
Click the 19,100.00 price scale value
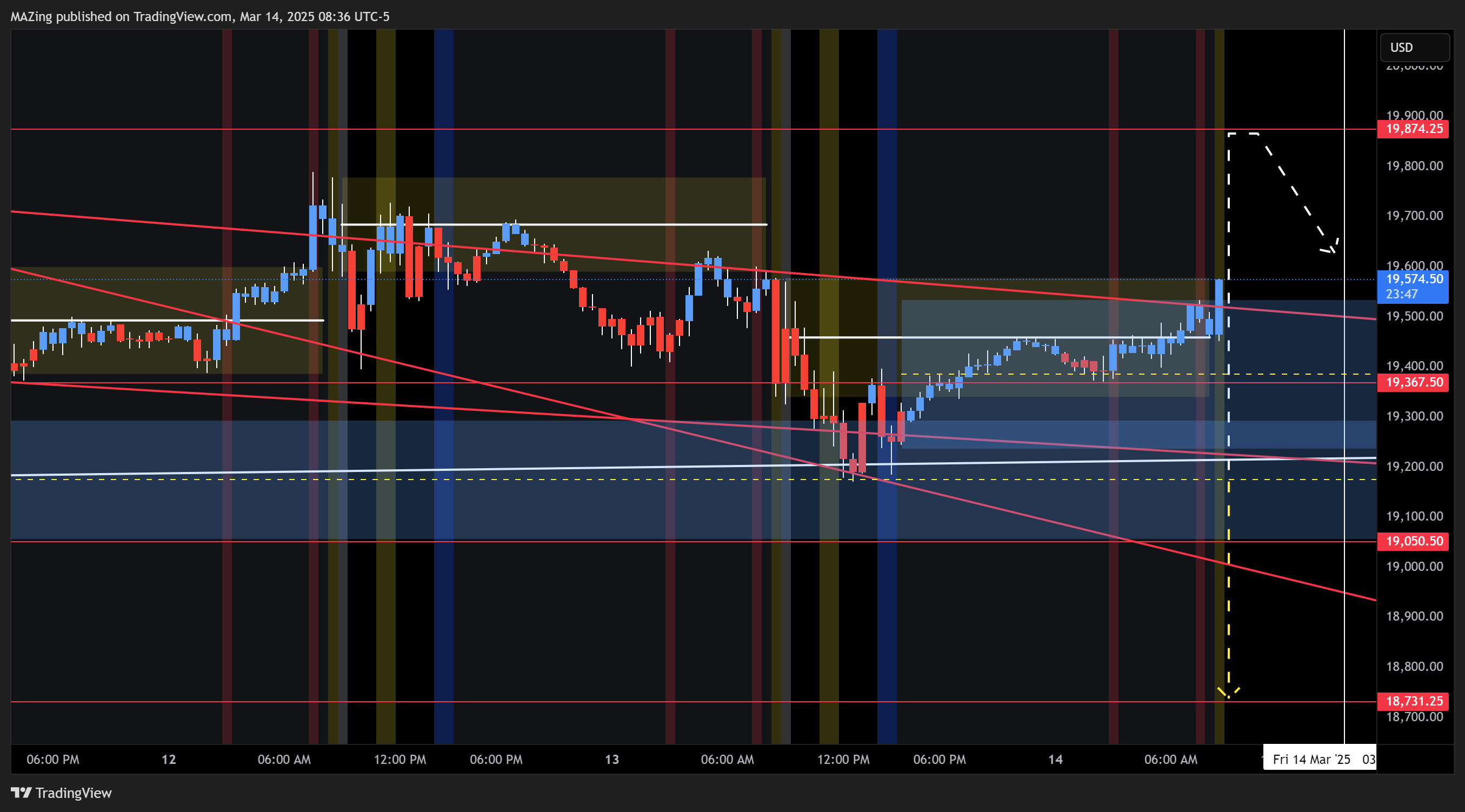click(x=1414, y=516)
